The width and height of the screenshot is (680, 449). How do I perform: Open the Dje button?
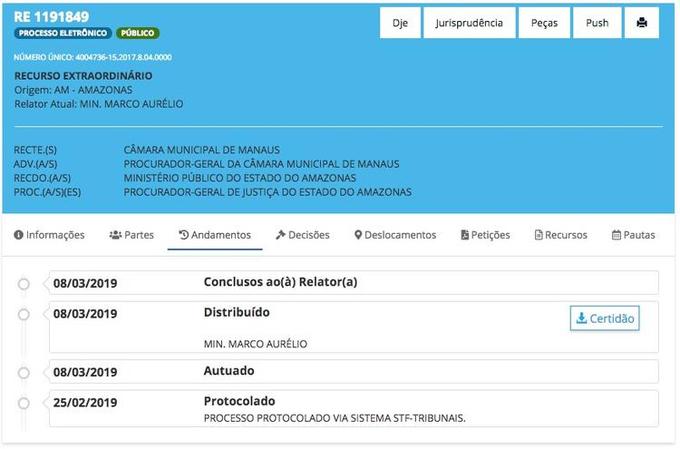click(400, 22)
